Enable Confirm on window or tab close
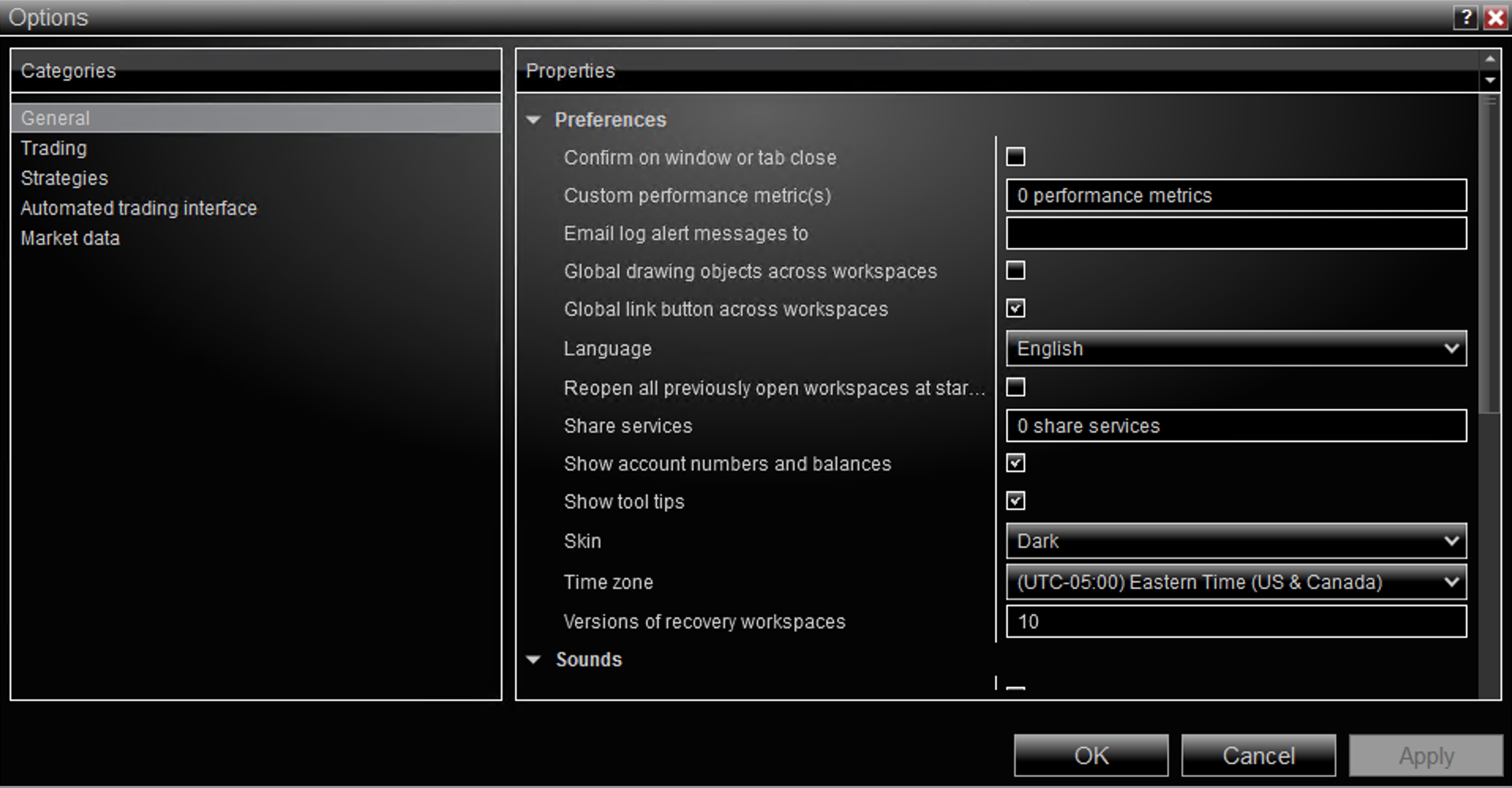Viewport: 1512px width, 788px height. coord(1016,156)
